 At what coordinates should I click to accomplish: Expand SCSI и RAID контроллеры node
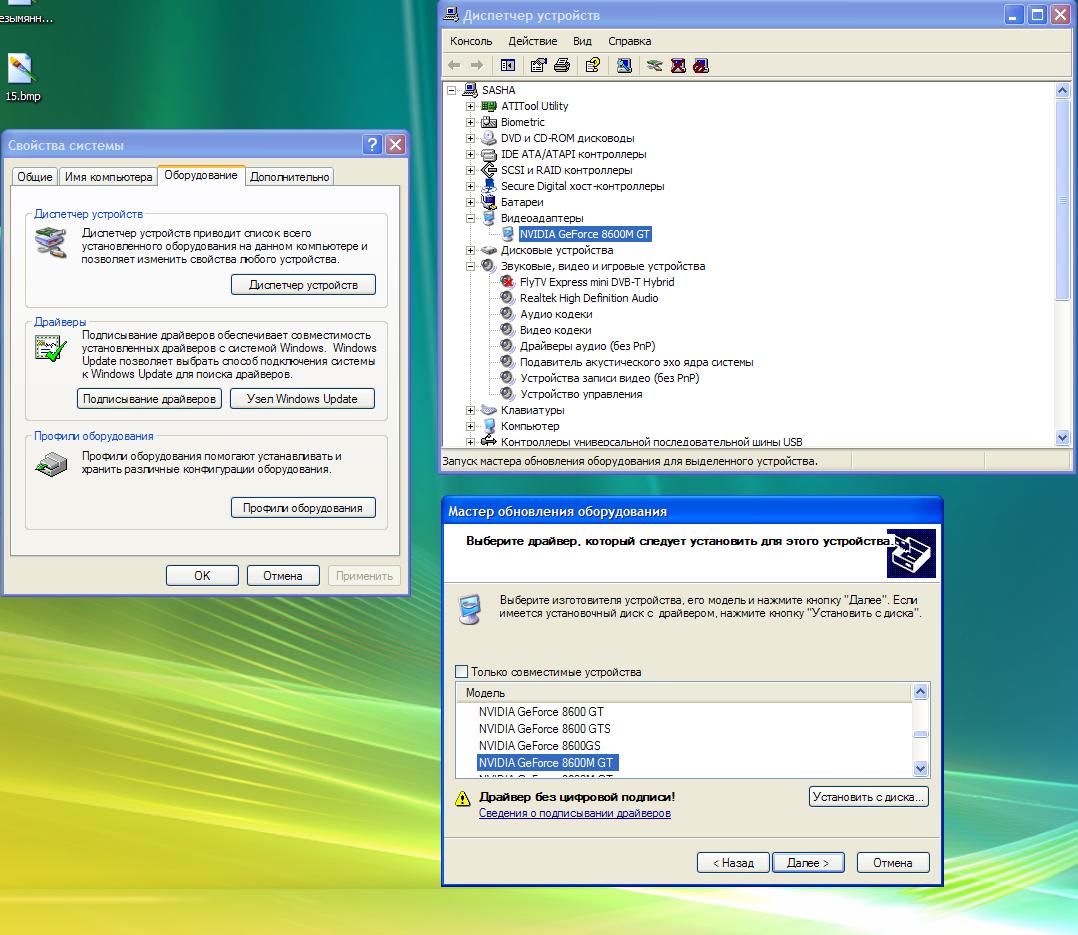click(470, 170)
